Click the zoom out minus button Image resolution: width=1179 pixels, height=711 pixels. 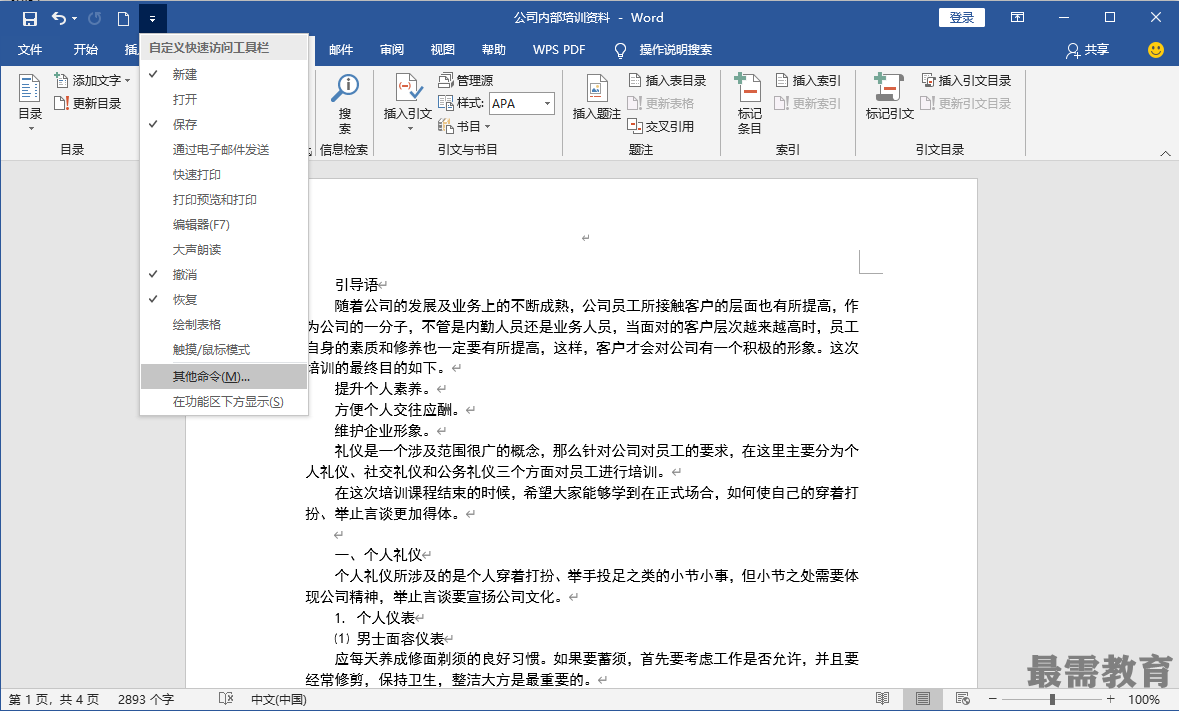(x=993, y=699)
